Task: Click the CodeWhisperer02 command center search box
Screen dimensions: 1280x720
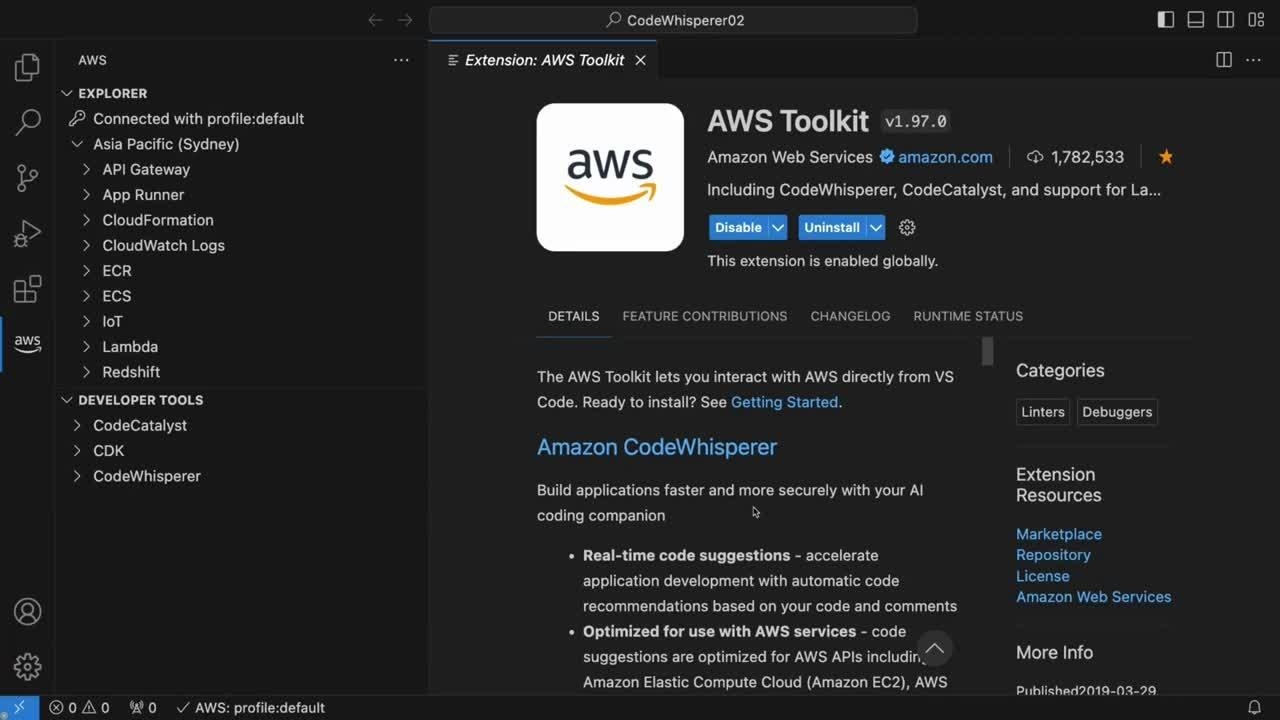Action: 673,20
